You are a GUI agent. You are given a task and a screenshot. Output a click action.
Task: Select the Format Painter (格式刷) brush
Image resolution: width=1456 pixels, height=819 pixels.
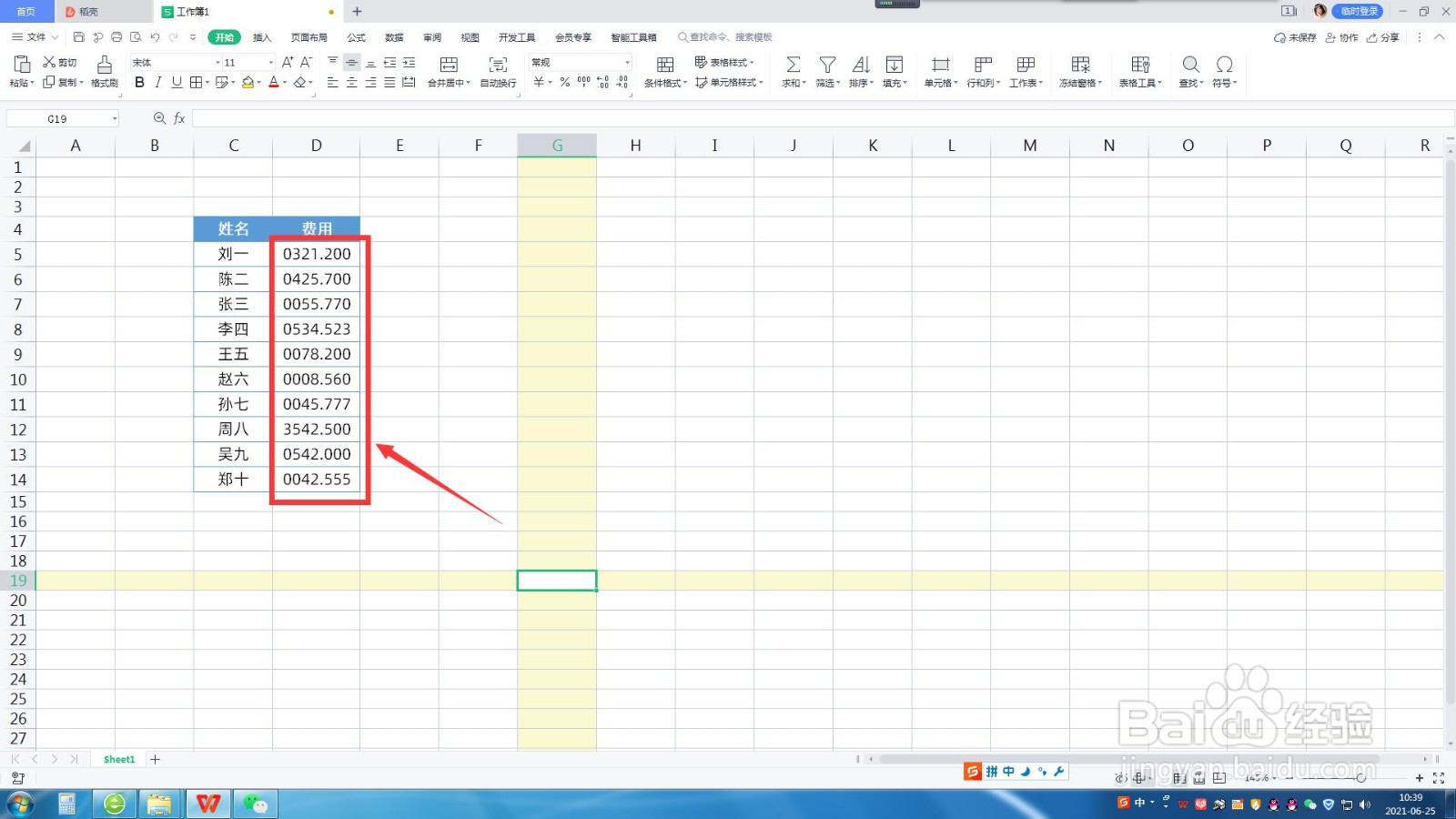105,71
